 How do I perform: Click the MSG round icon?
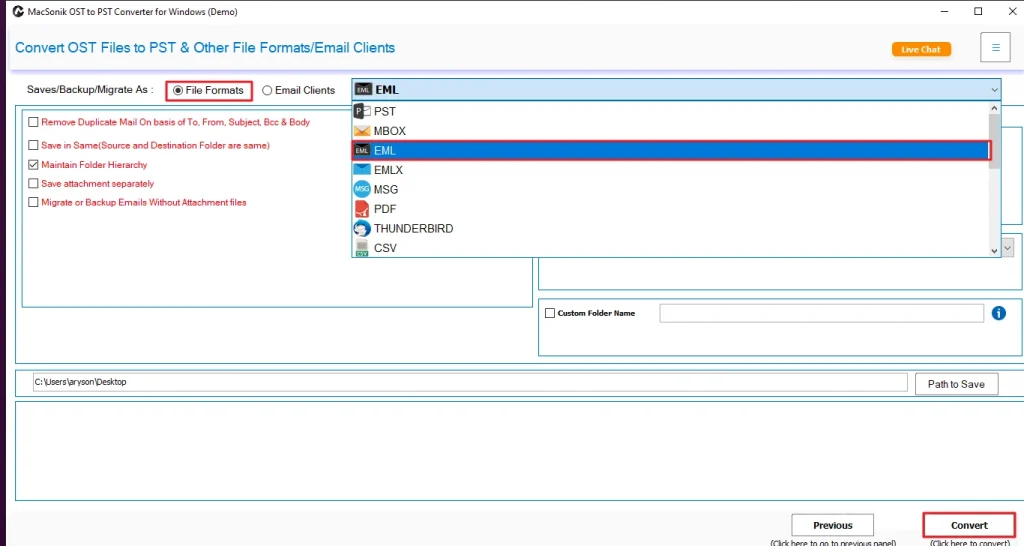coord(362,189)
